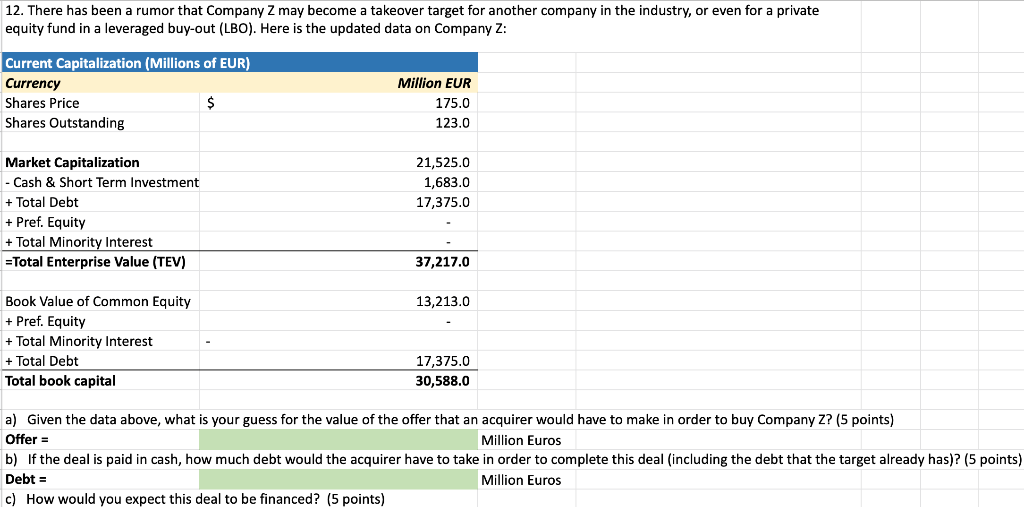Click the dollar sign cell
This screenshot has height=507, width=1024.
210,103
